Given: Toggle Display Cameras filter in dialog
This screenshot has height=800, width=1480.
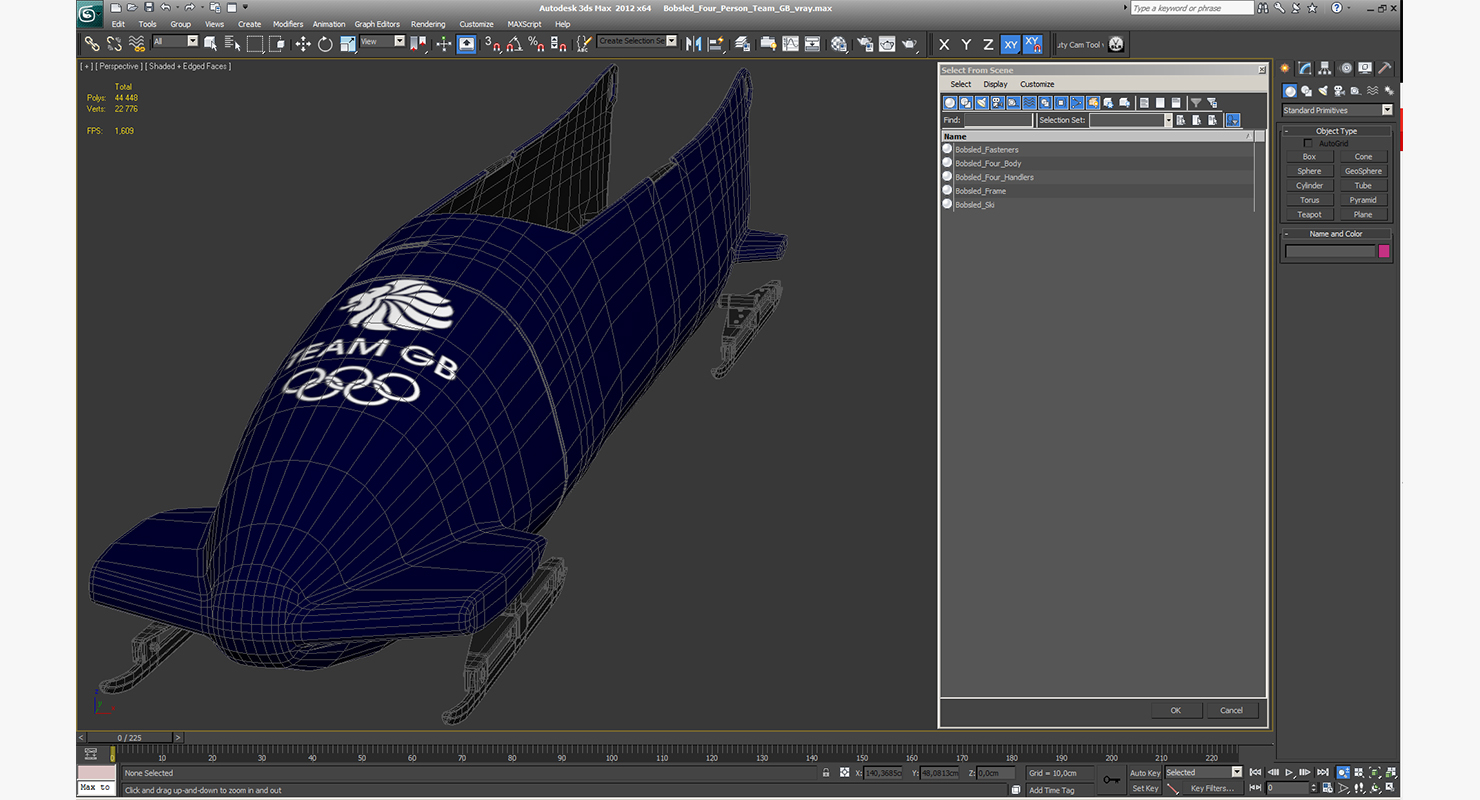Looking at the screenshot, I should (998, 102).
